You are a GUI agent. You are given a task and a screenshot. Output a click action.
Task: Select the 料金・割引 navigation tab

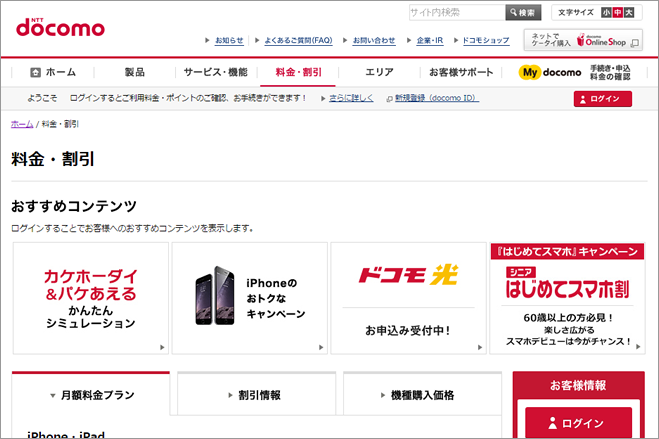tap(298, 72)
